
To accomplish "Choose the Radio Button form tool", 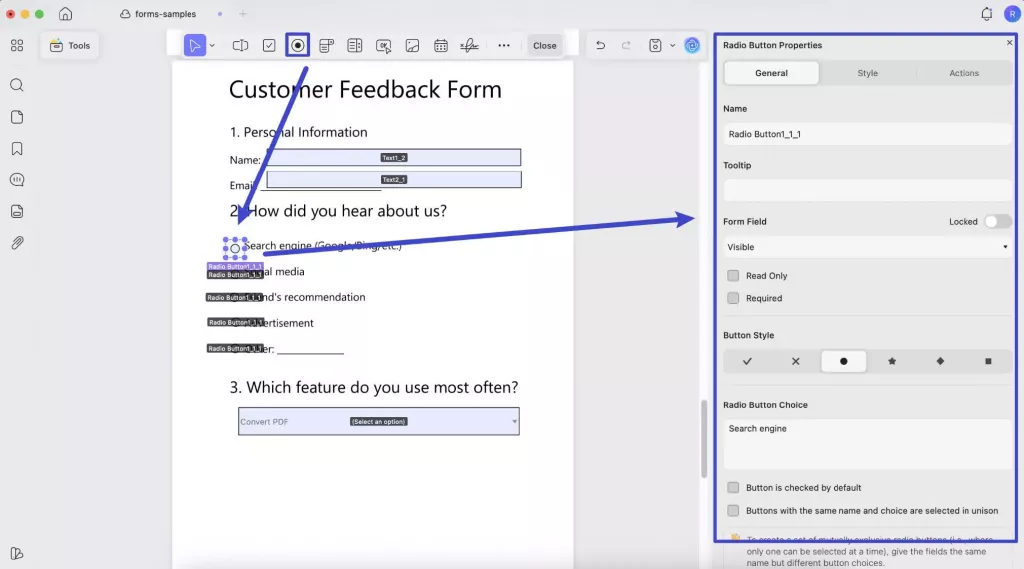I will tap(297, 45).
